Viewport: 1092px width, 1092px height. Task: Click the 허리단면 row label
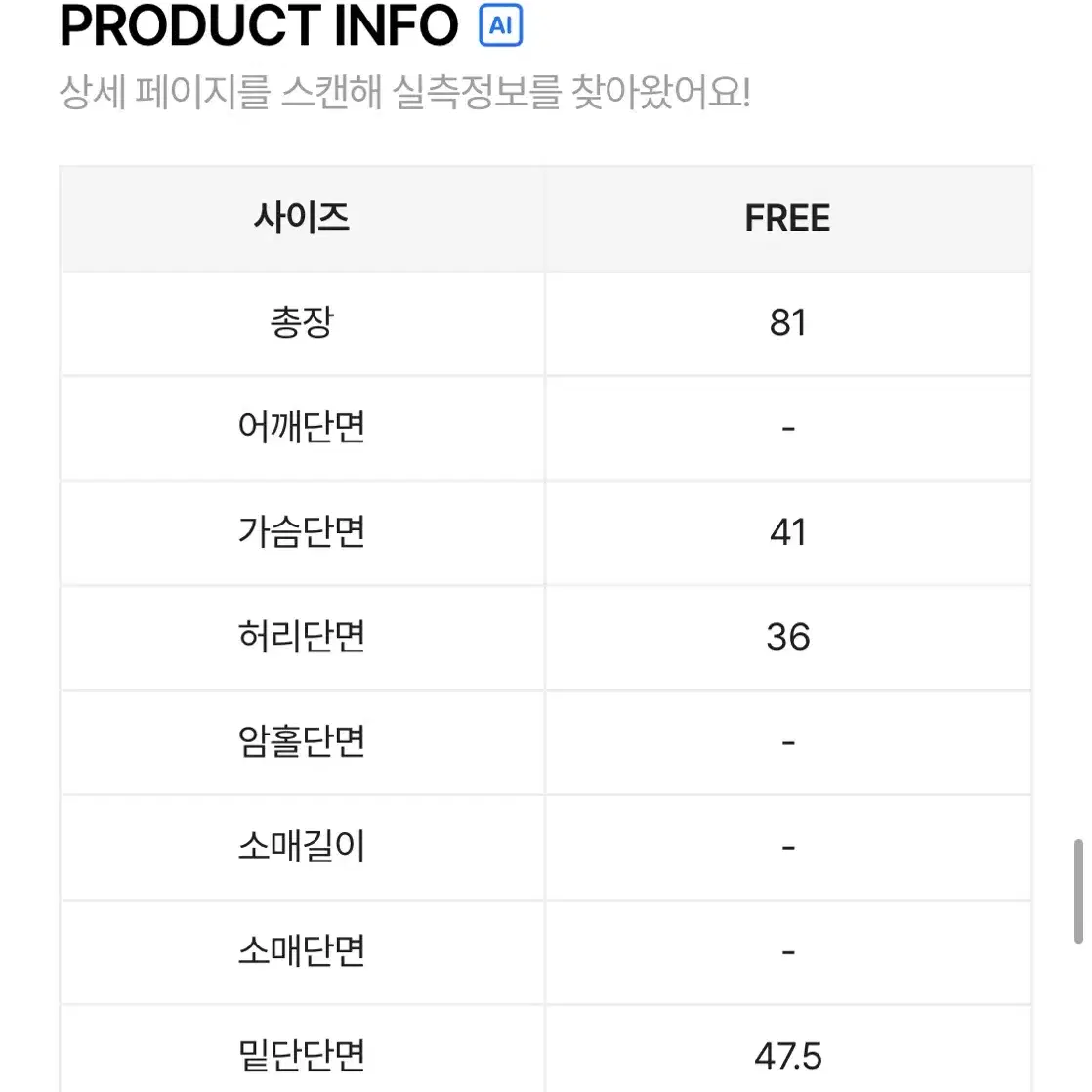coord(302,637)
